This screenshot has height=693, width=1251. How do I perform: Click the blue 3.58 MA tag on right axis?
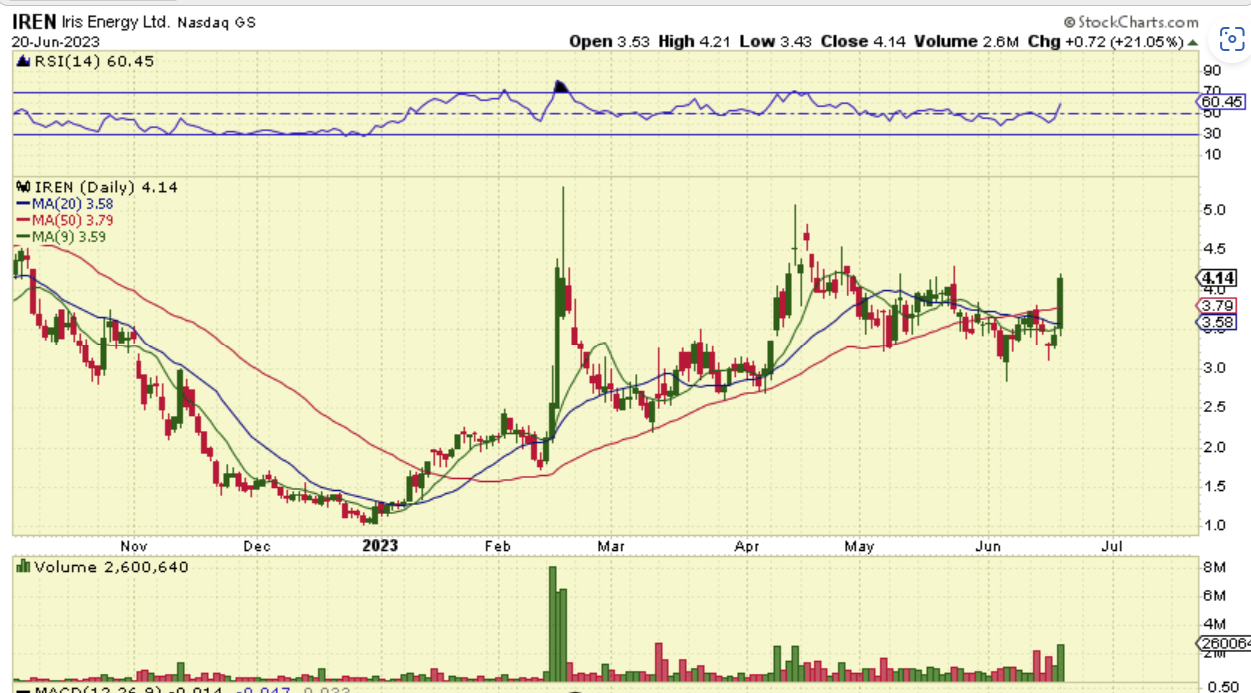(1217, 322)
